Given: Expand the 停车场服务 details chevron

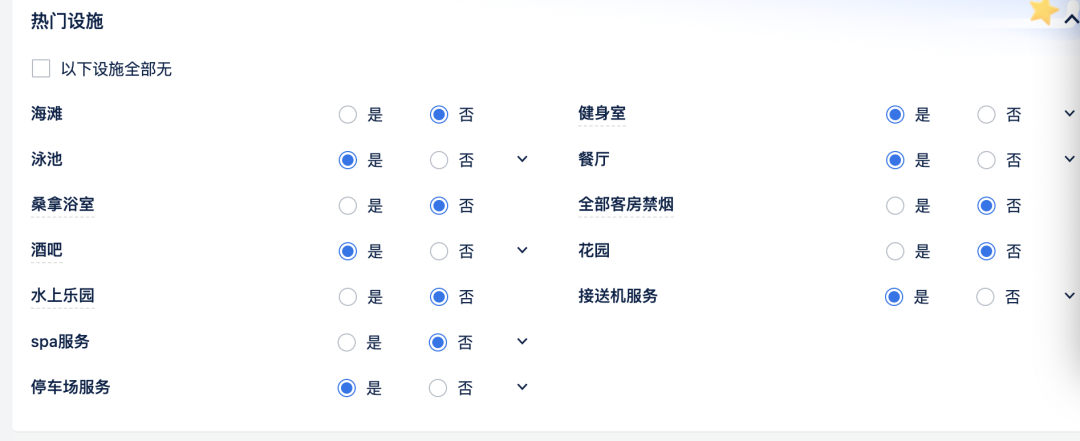Looking at the screenshot, I should click(522, 387).
